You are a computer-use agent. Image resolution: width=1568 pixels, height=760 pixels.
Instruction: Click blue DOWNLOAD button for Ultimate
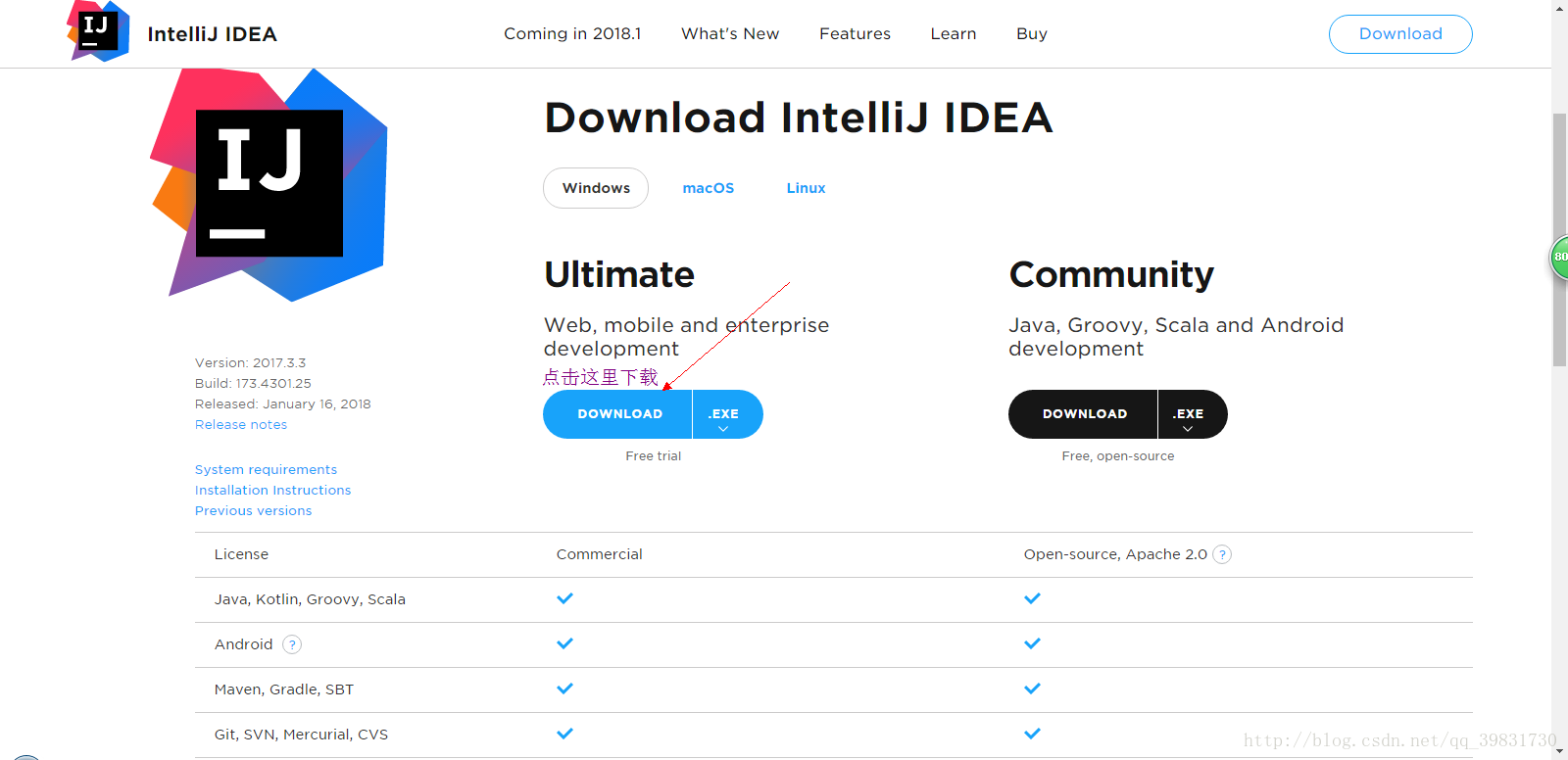[x=618, y=414]
